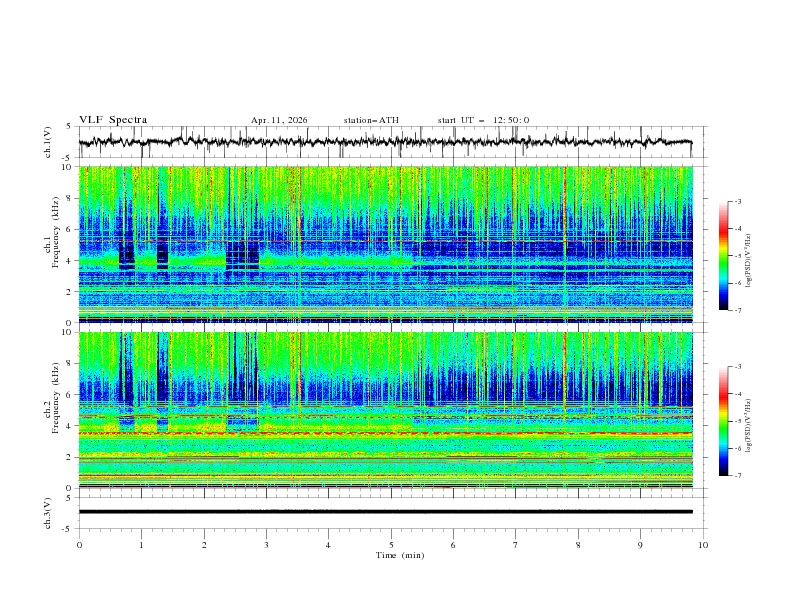
Task: Click the ch.3 flat voltage trace
Action: click(x=385, y=512)
